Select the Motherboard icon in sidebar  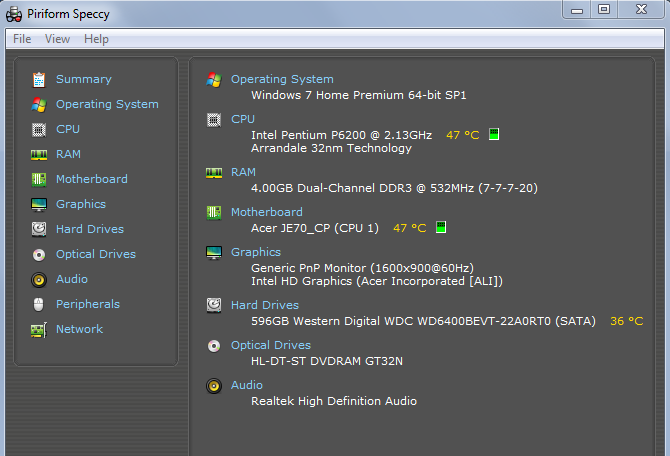pyautogui.click(x=39, y=179)
